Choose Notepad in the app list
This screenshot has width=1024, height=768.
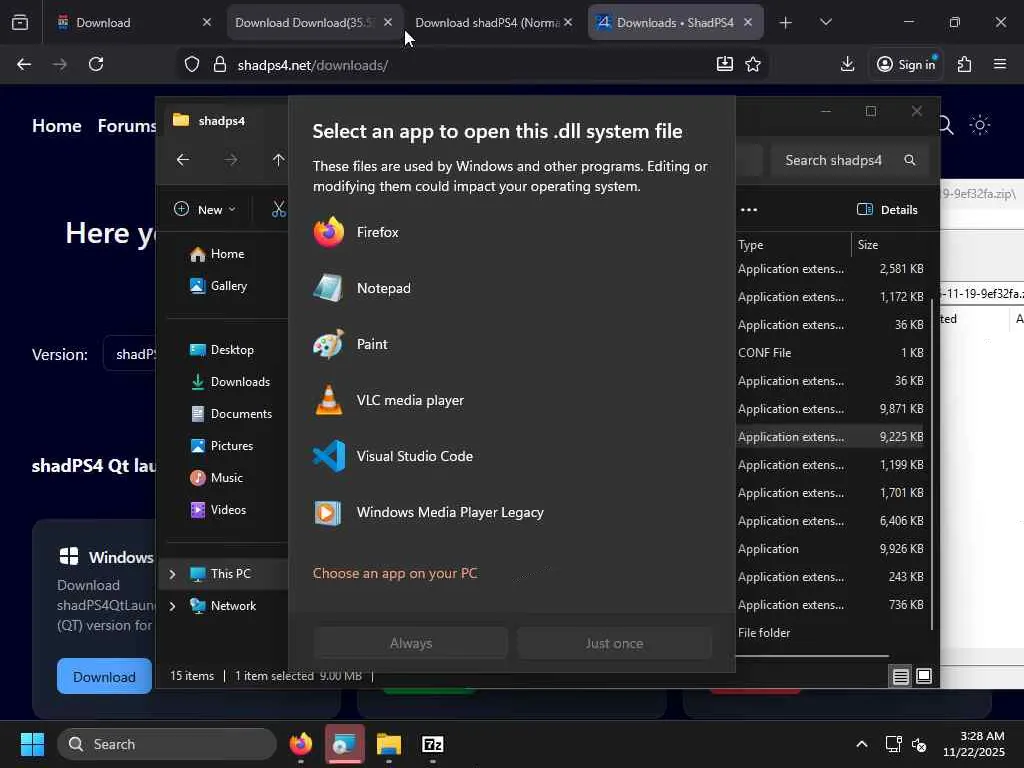click(511, 288)
